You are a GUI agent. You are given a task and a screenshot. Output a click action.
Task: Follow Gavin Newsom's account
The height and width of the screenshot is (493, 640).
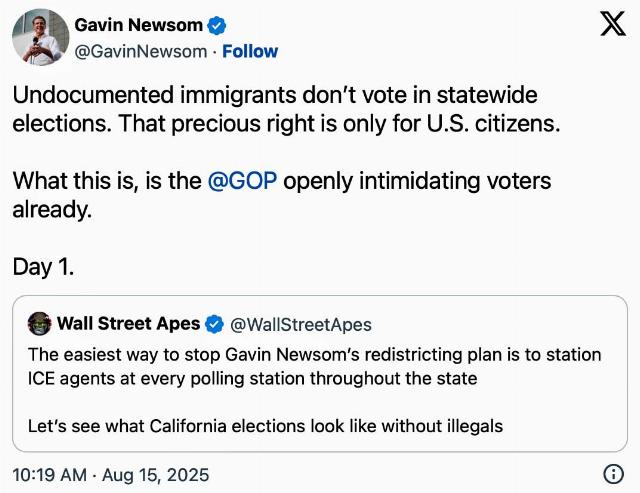[250, 52]
